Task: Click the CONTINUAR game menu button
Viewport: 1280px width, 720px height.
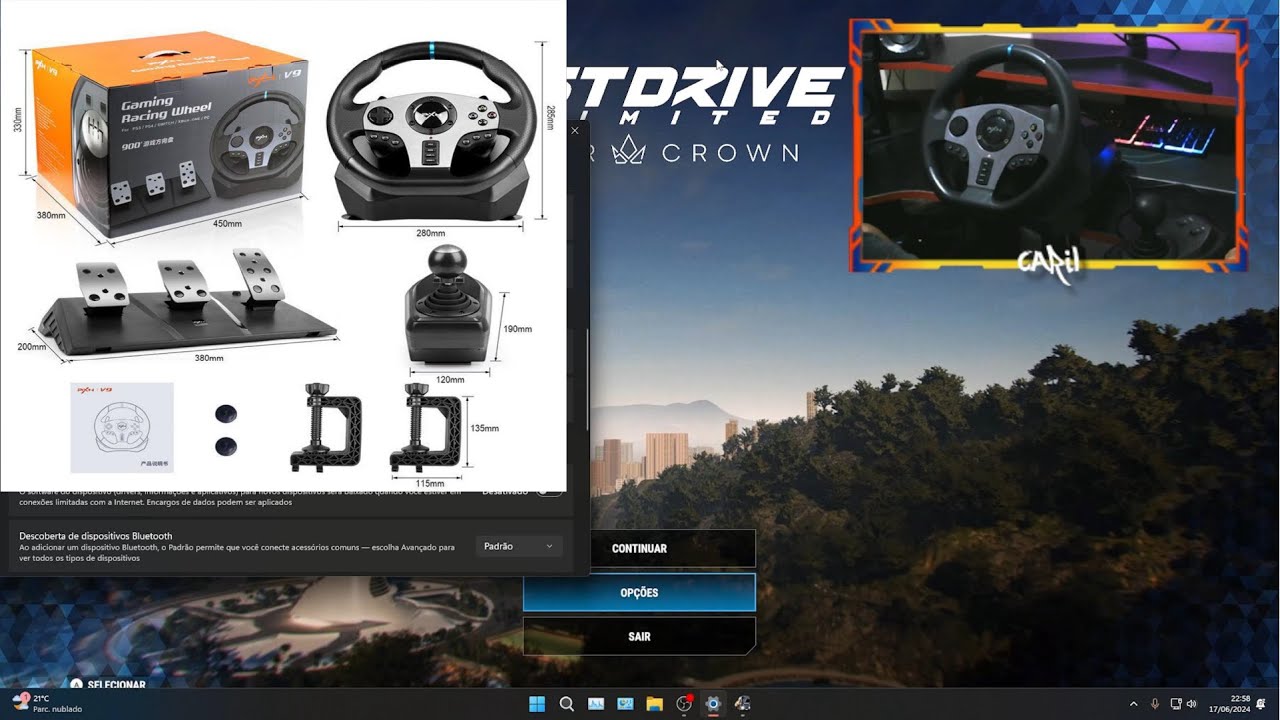Action: coord(639,548)
